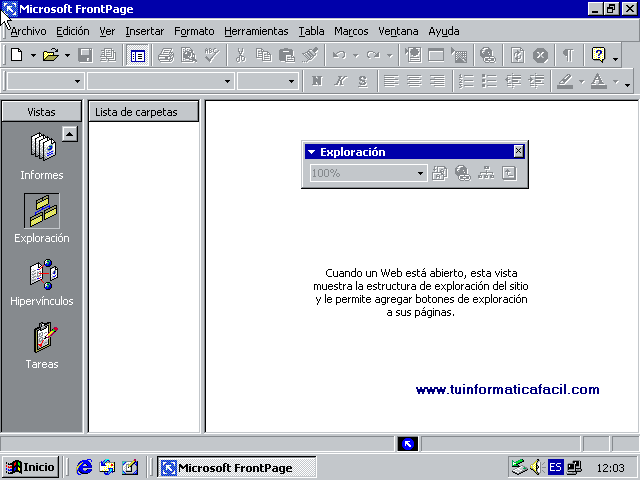
Task: Open the Font Color dropdown arrow
Action: (615, 82)
